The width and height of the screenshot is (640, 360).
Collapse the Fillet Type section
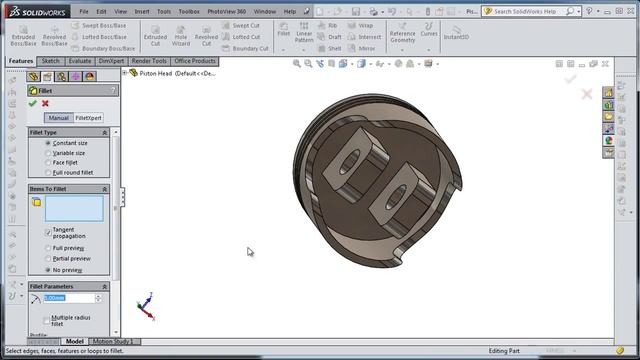tap(104, 133)
